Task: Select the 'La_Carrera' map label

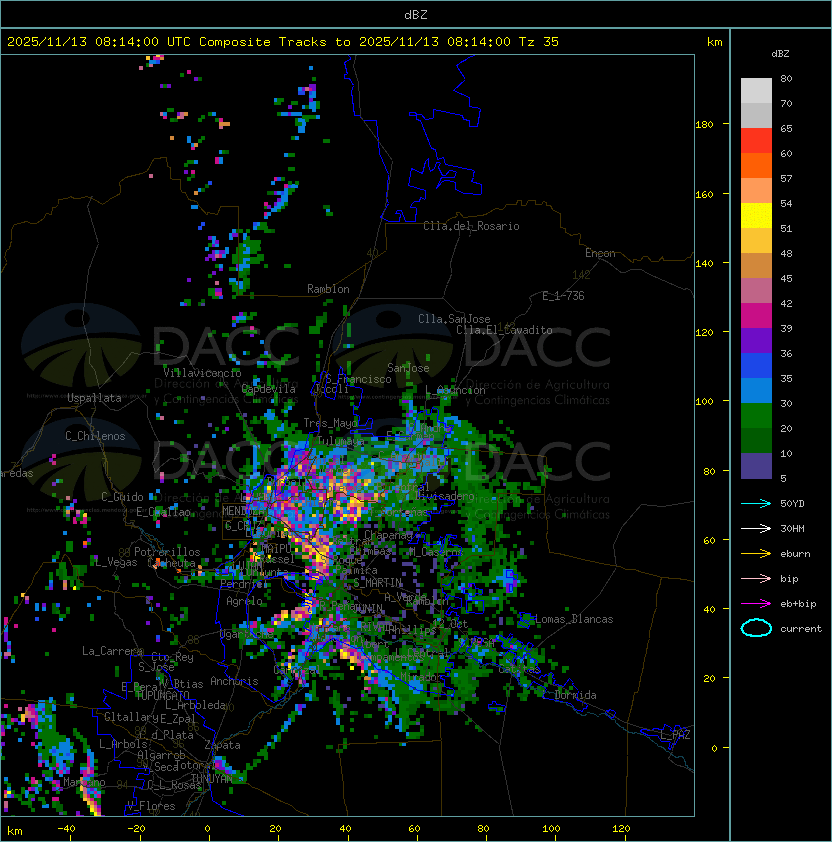Action: tap(112, 651)
